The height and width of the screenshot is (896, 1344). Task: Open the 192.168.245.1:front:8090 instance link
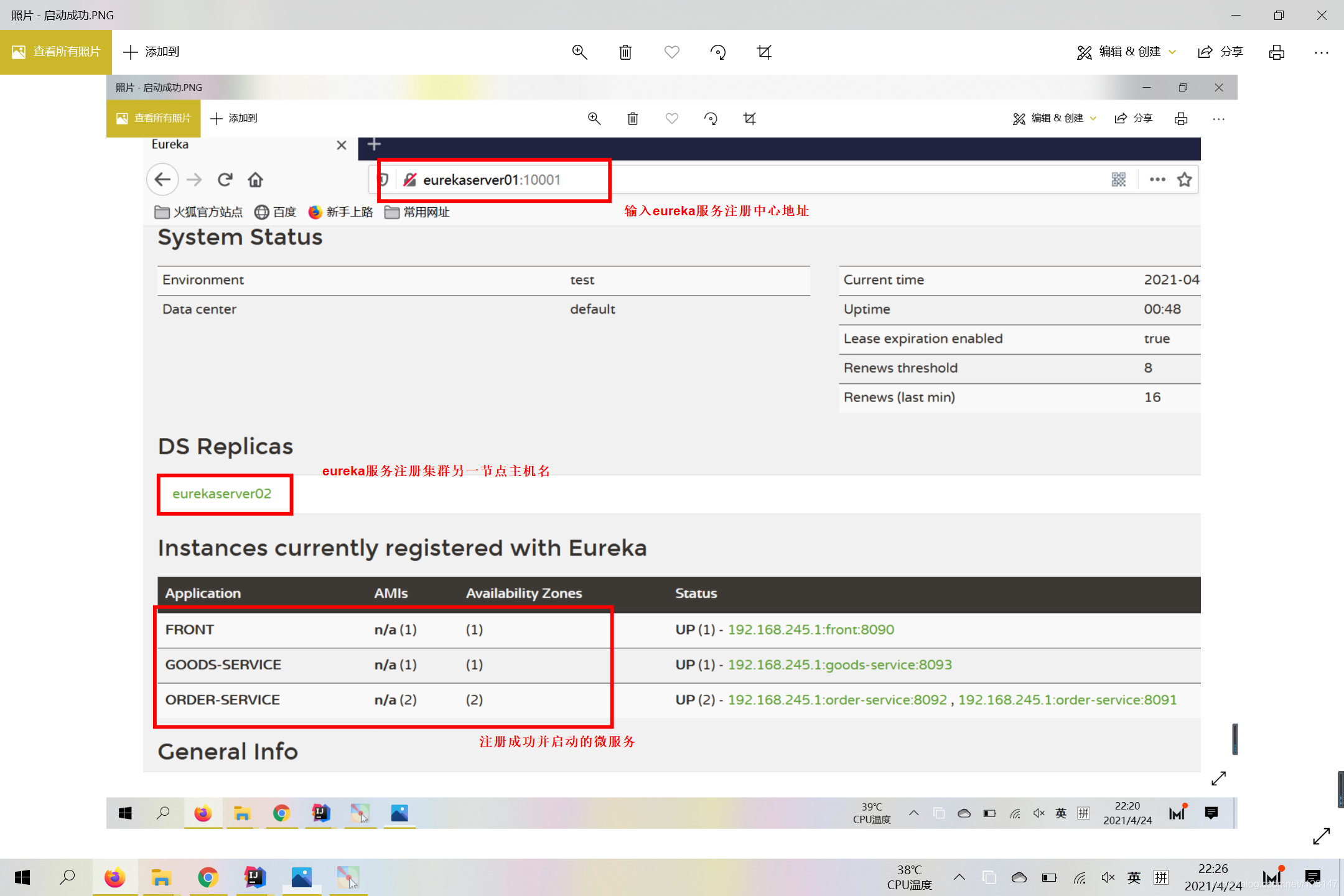(811, 630)
